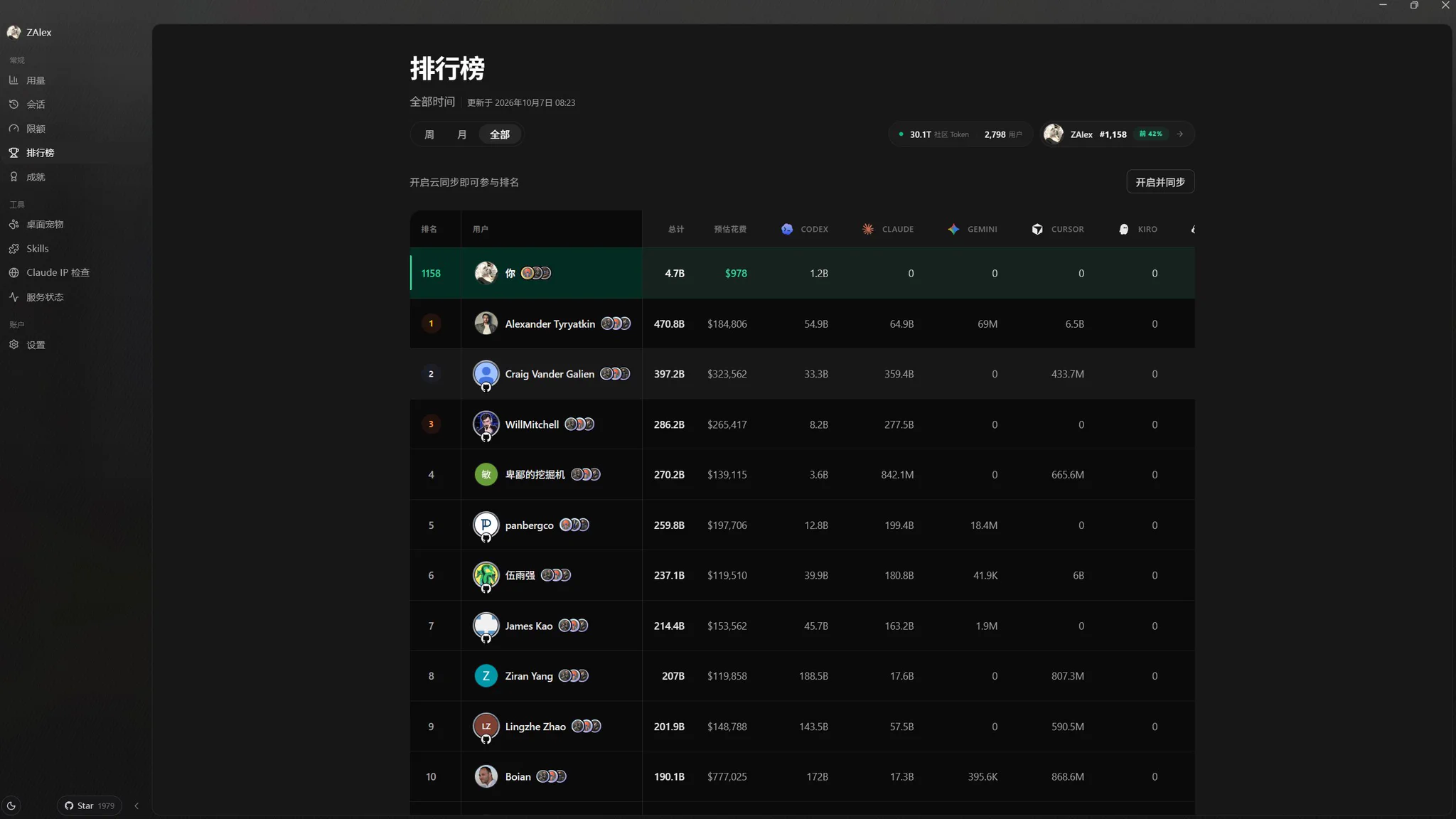This screenshot has width=1456, height=819.
Task: Click the $978 estimated cost value
Action: point(736,273)
